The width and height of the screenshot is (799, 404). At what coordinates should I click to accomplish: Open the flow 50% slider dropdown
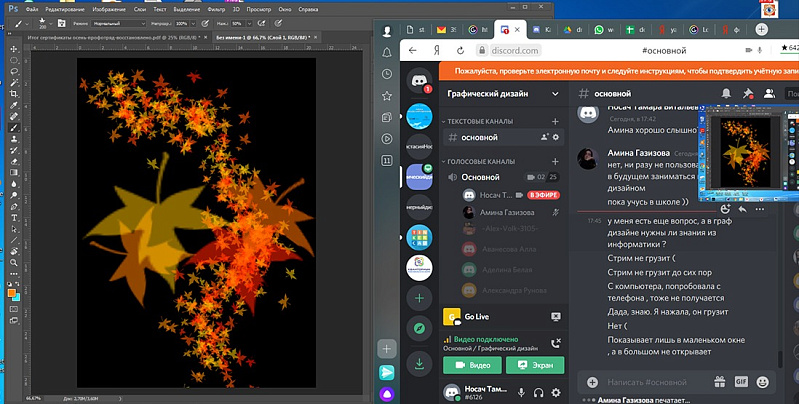coord(249,23)
